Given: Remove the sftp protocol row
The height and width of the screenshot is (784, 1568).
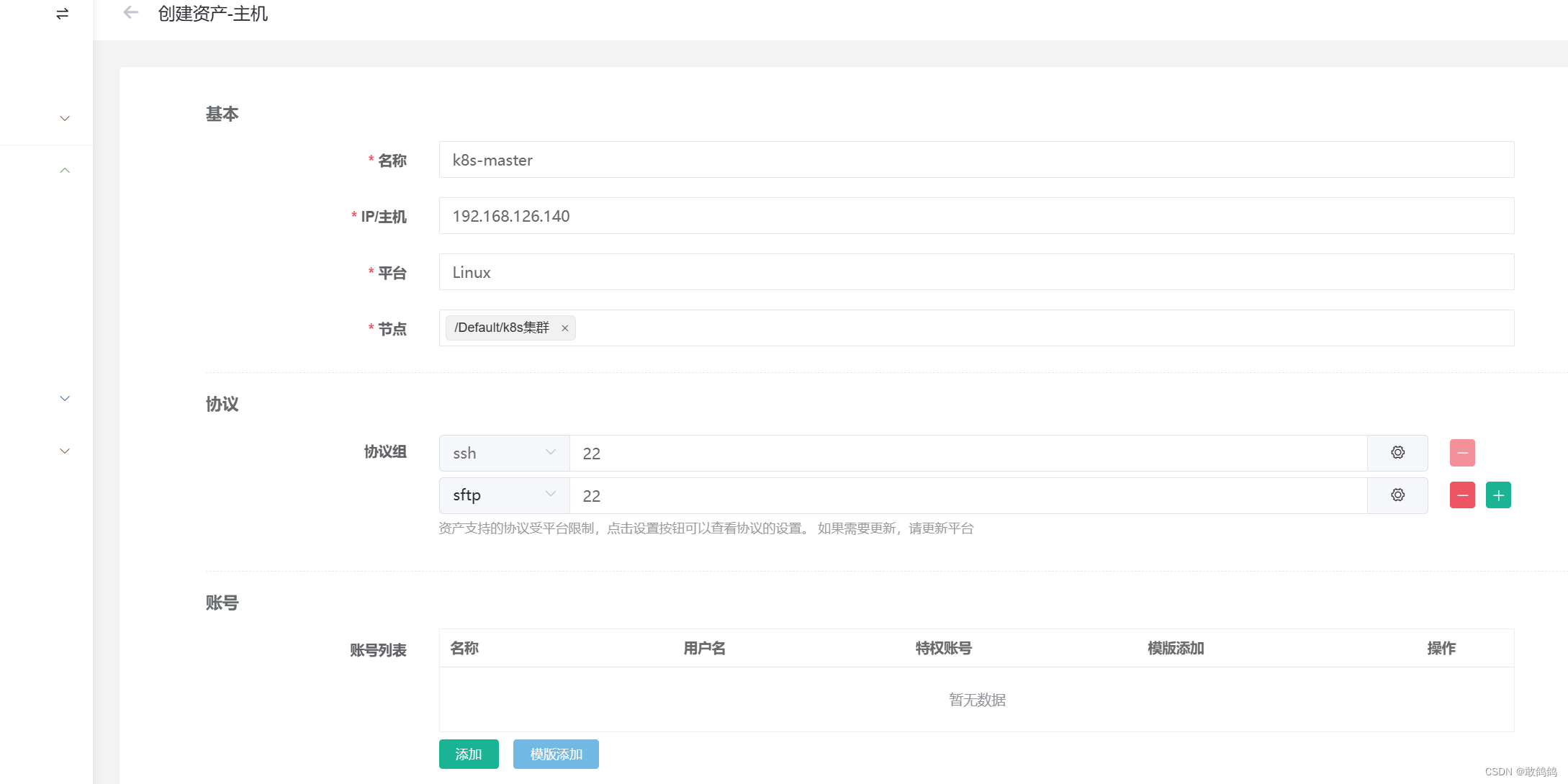Looking at the screenshot, I should click(1462, 495).
